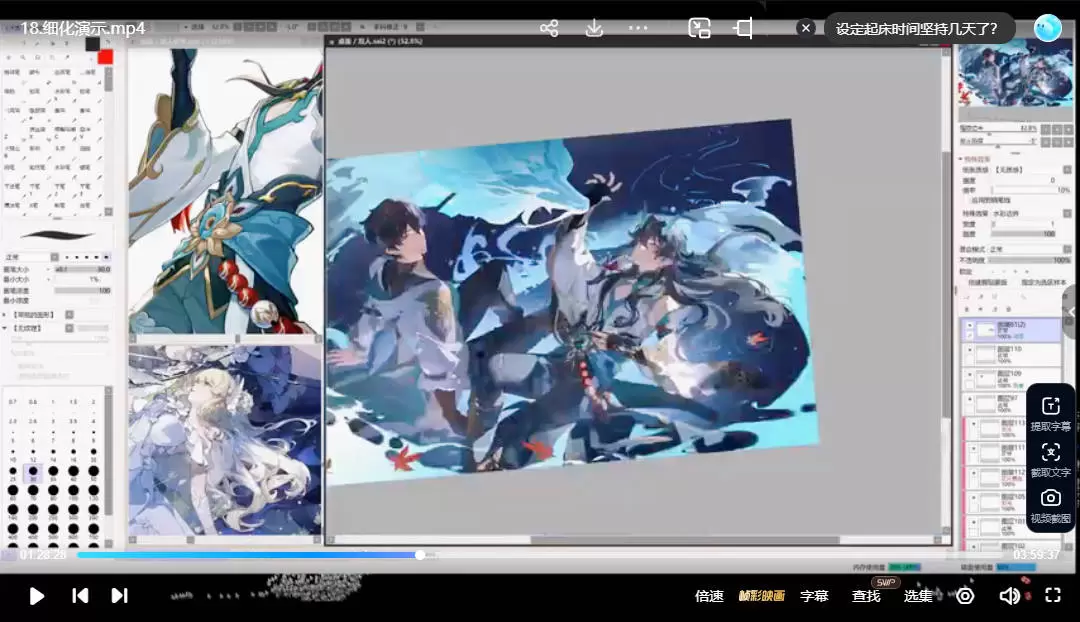Share the video via share icon

pos(549,28)
